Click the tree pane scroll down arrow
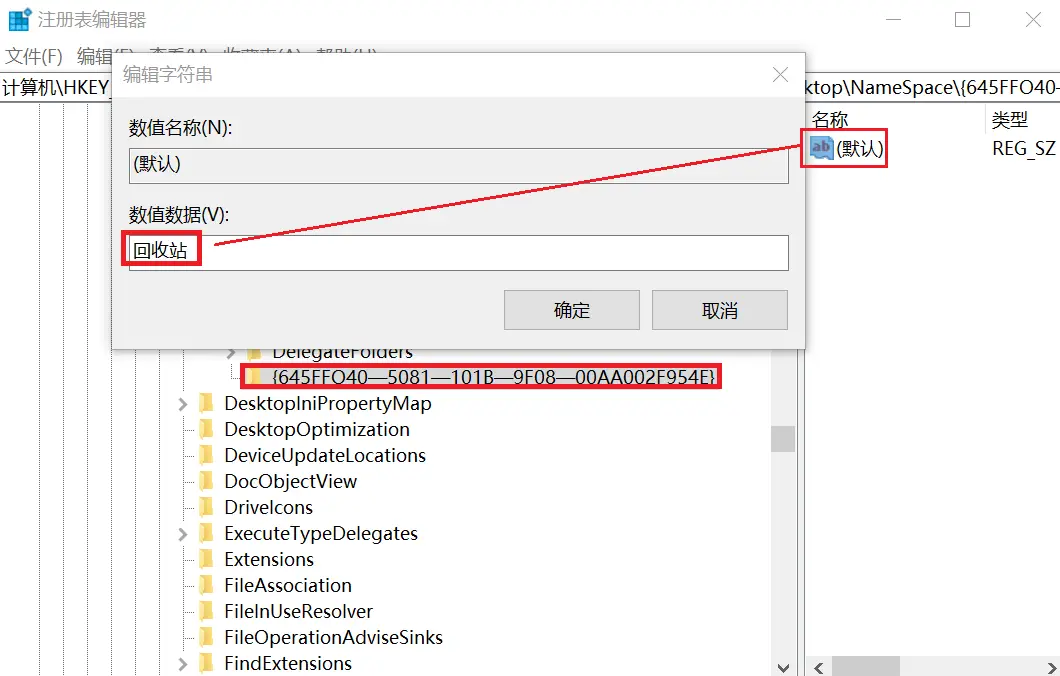This screenshot has height=676, width=1060. point(783,665)
